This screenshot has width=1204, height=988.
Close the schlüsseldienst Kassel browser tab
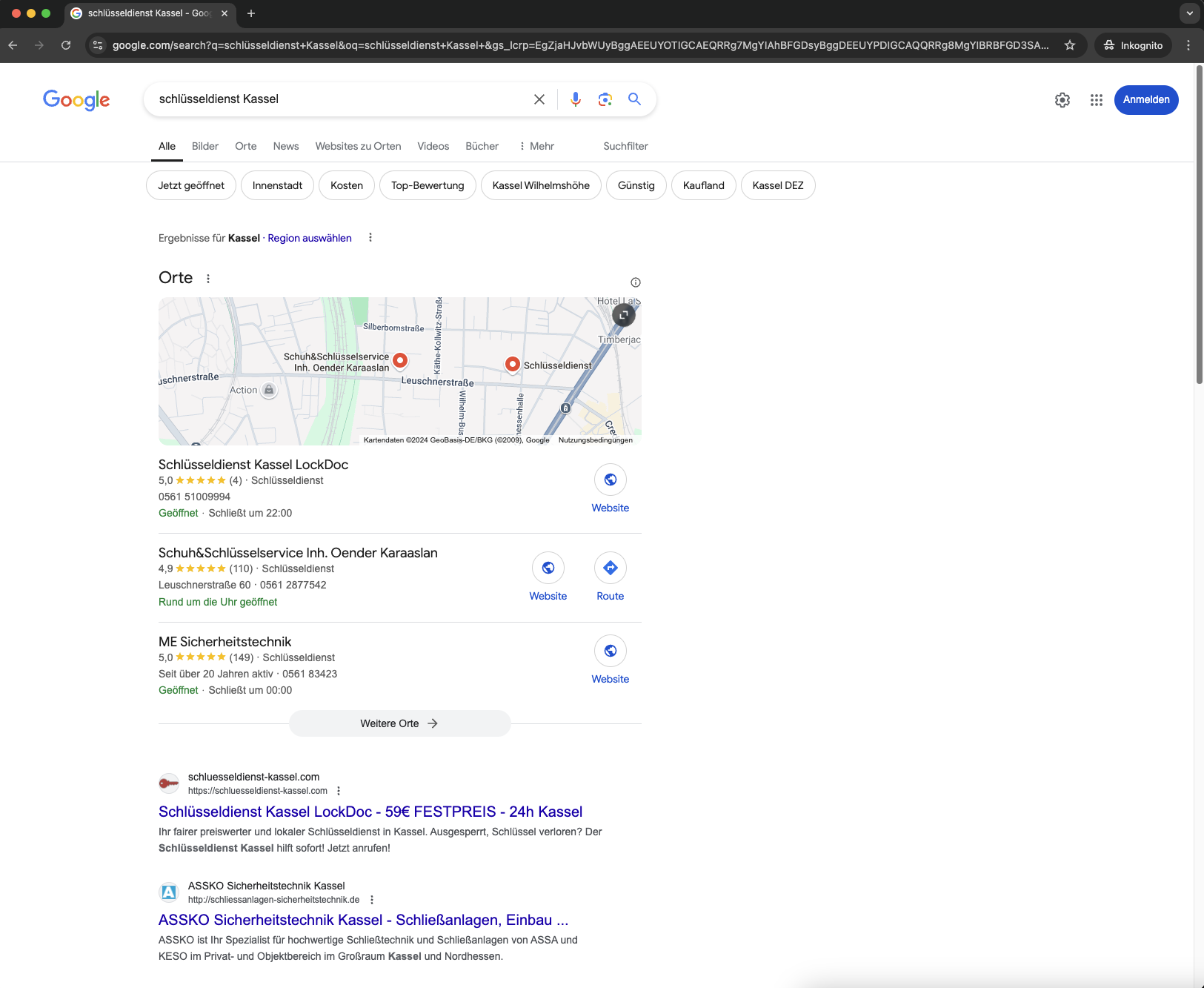pyautogui.click(x=224, y=13)
